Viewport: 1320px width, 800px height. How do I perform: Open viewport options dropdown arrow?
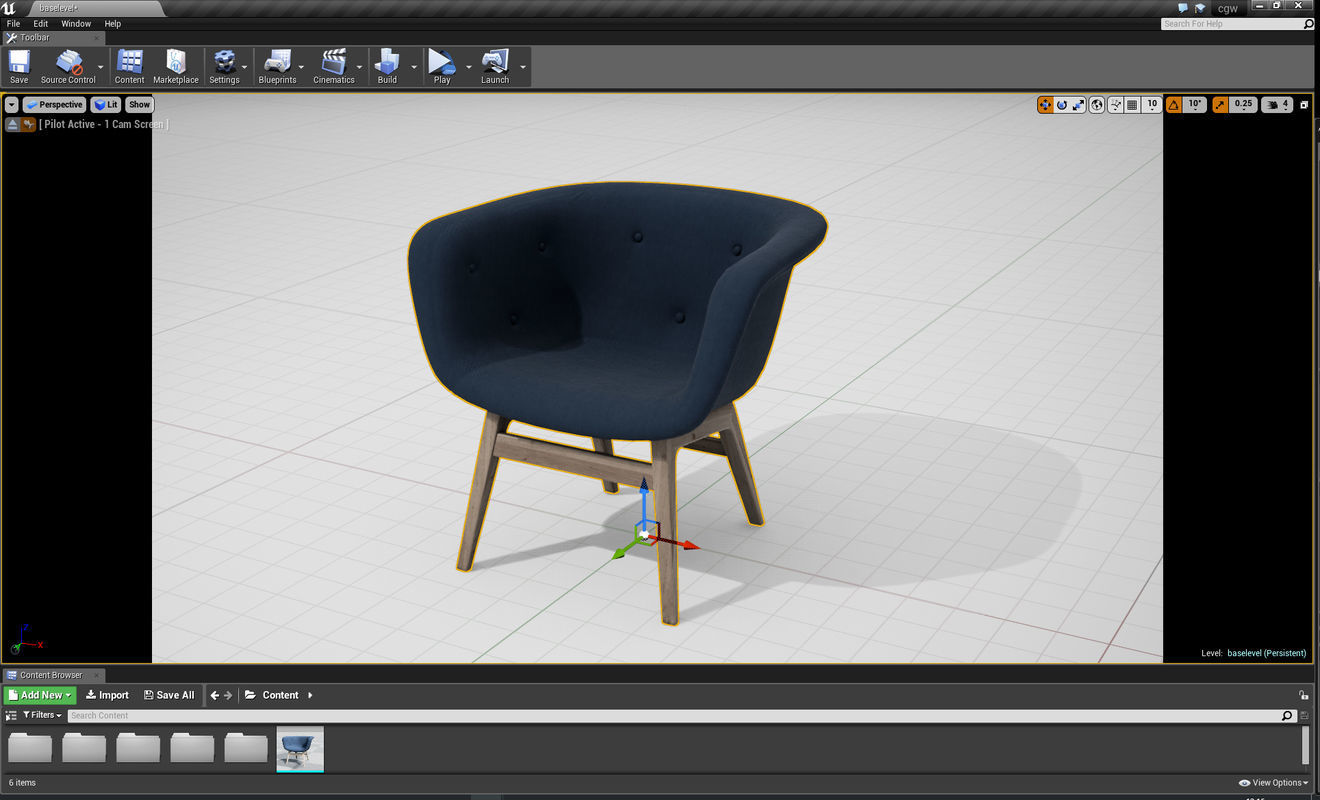tap(12, 104)
